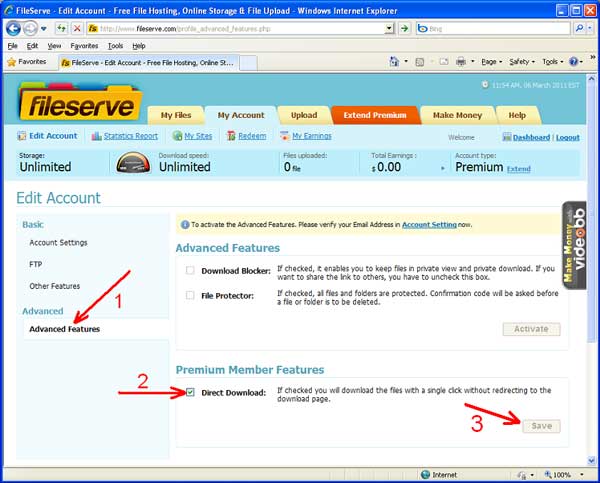Open the Extend Premium tab
Image resolution: width=600 pixels, height=483 pixels.
point(375,115)
